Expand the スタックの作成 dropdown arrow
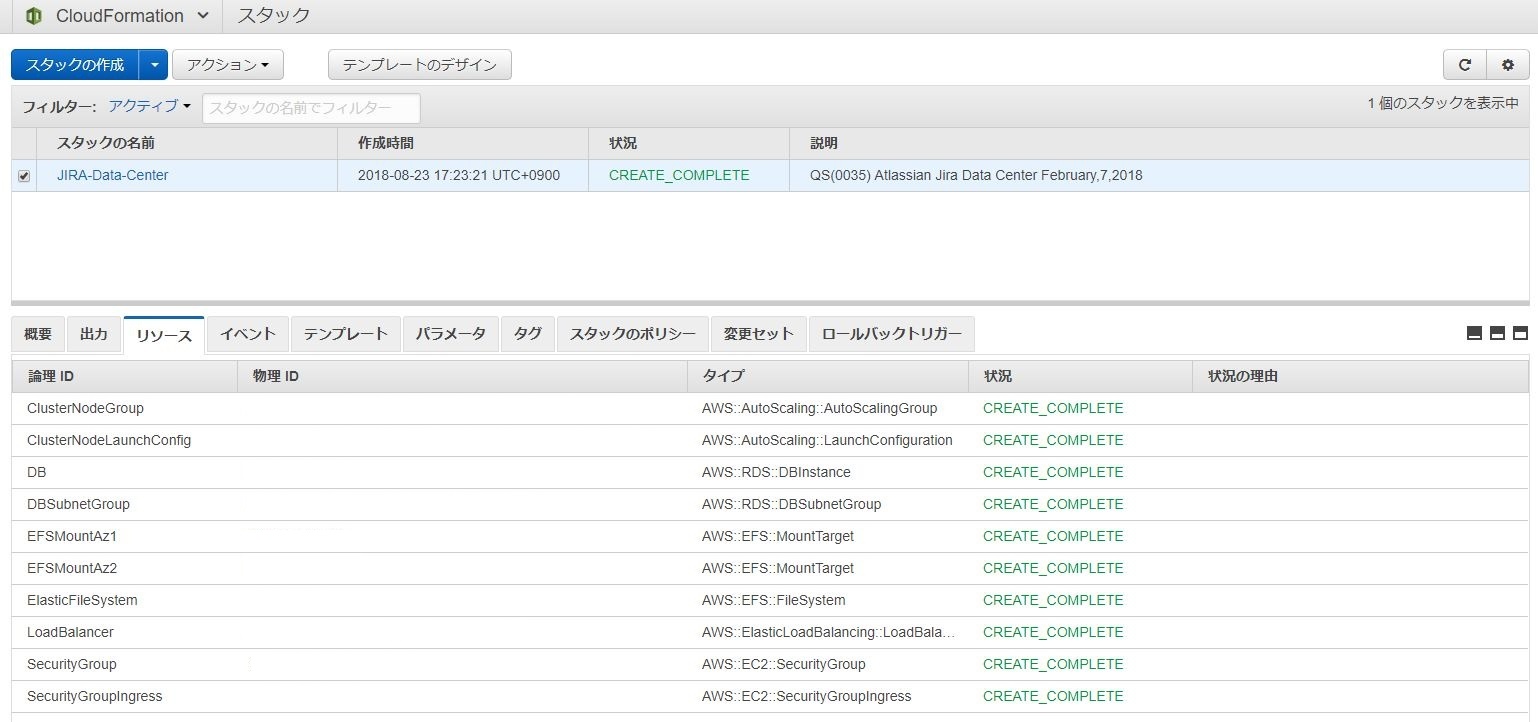1538x722 pixels. (153, 65)
